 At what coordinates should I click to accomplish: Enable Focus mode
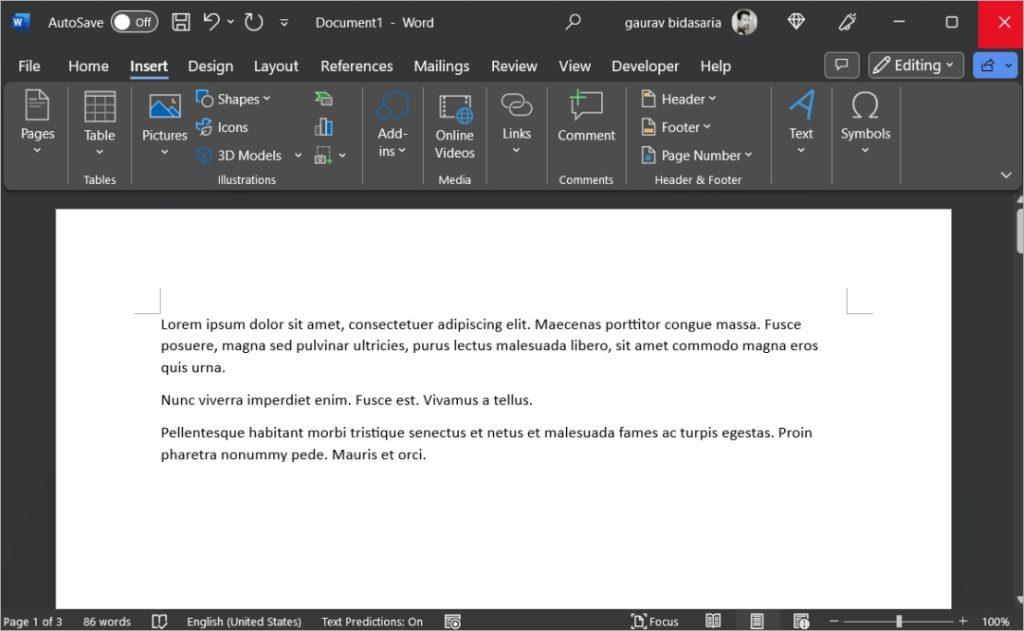coord(654,621)
